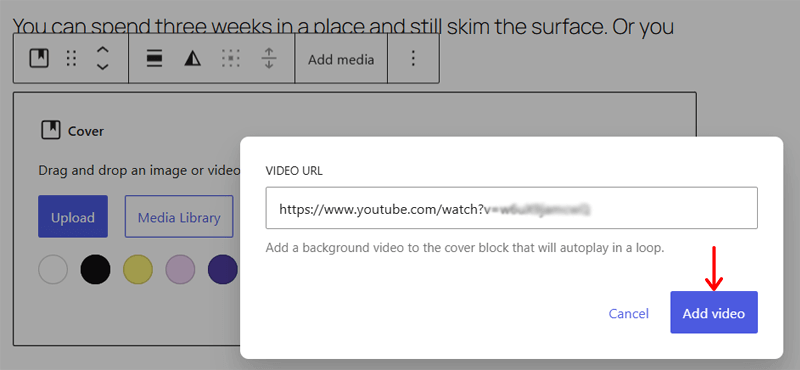Viewport: 800px width, 370px height.
Task: Select the black color swatch
Action: tap(95, 269)
